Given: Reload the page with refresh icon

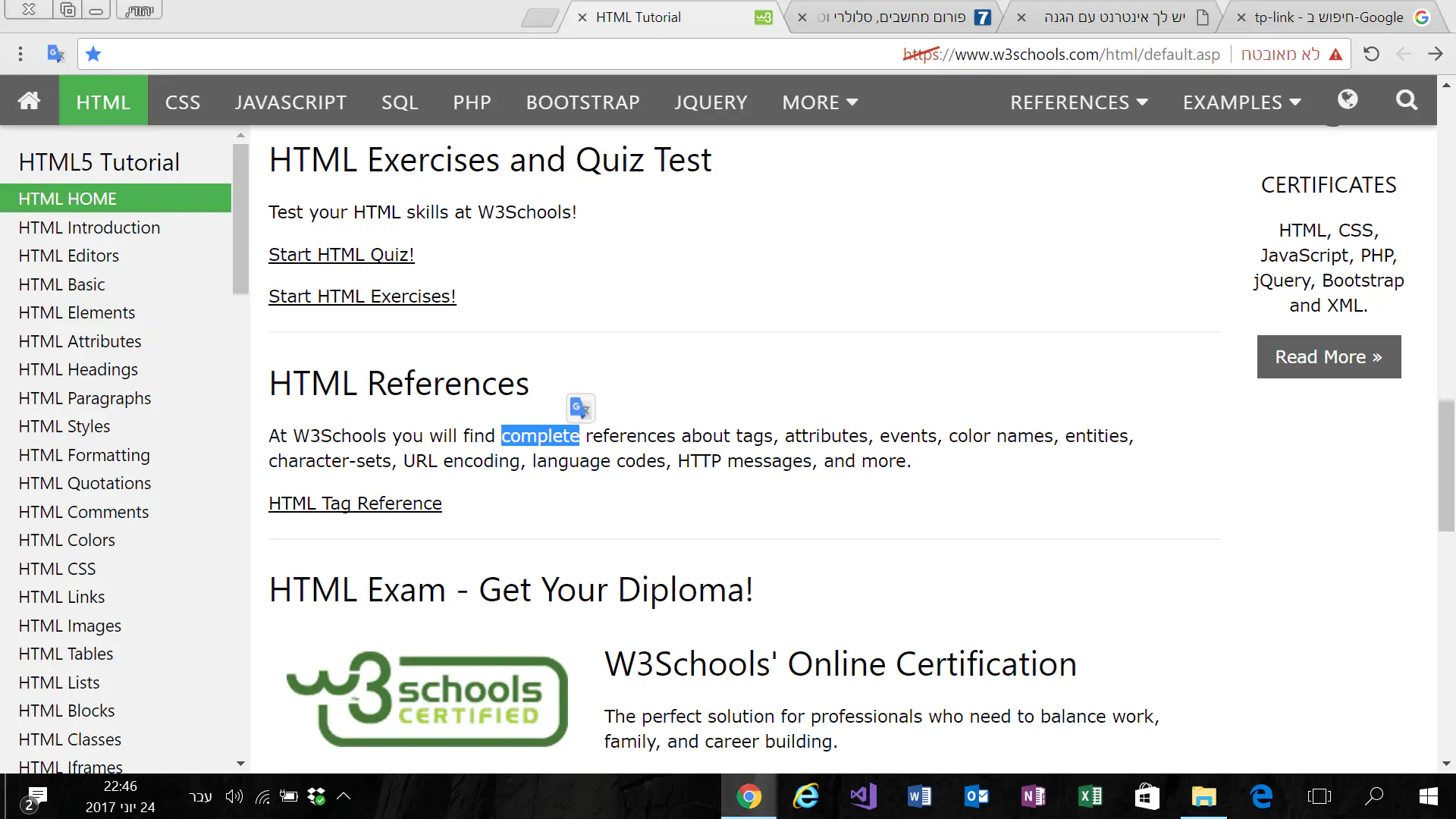Looking at the screenshot, I should [x=1371, y=54].
